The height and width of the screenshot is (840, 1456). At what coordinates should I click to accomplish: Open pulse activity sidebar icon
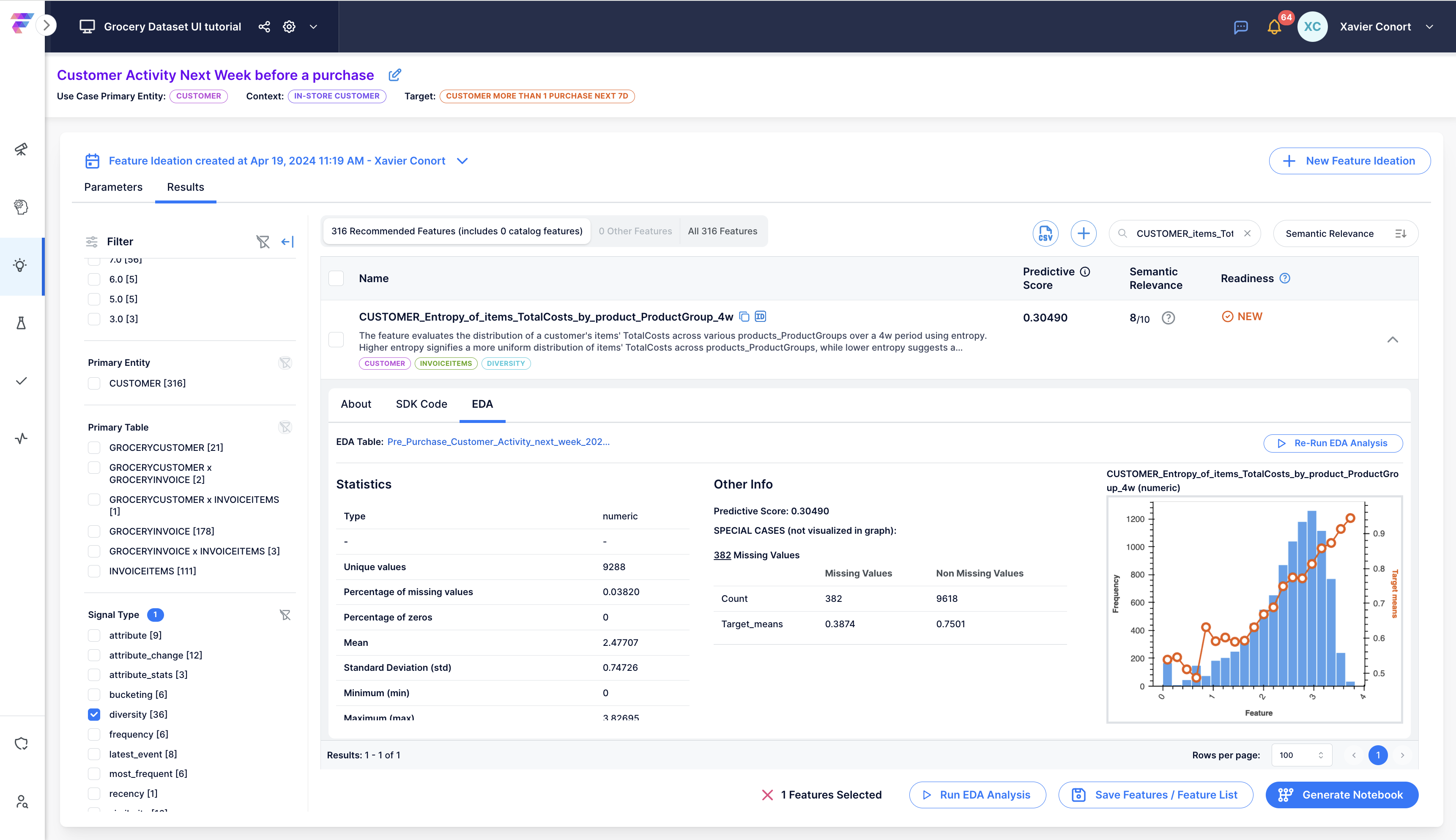(21, 439)
